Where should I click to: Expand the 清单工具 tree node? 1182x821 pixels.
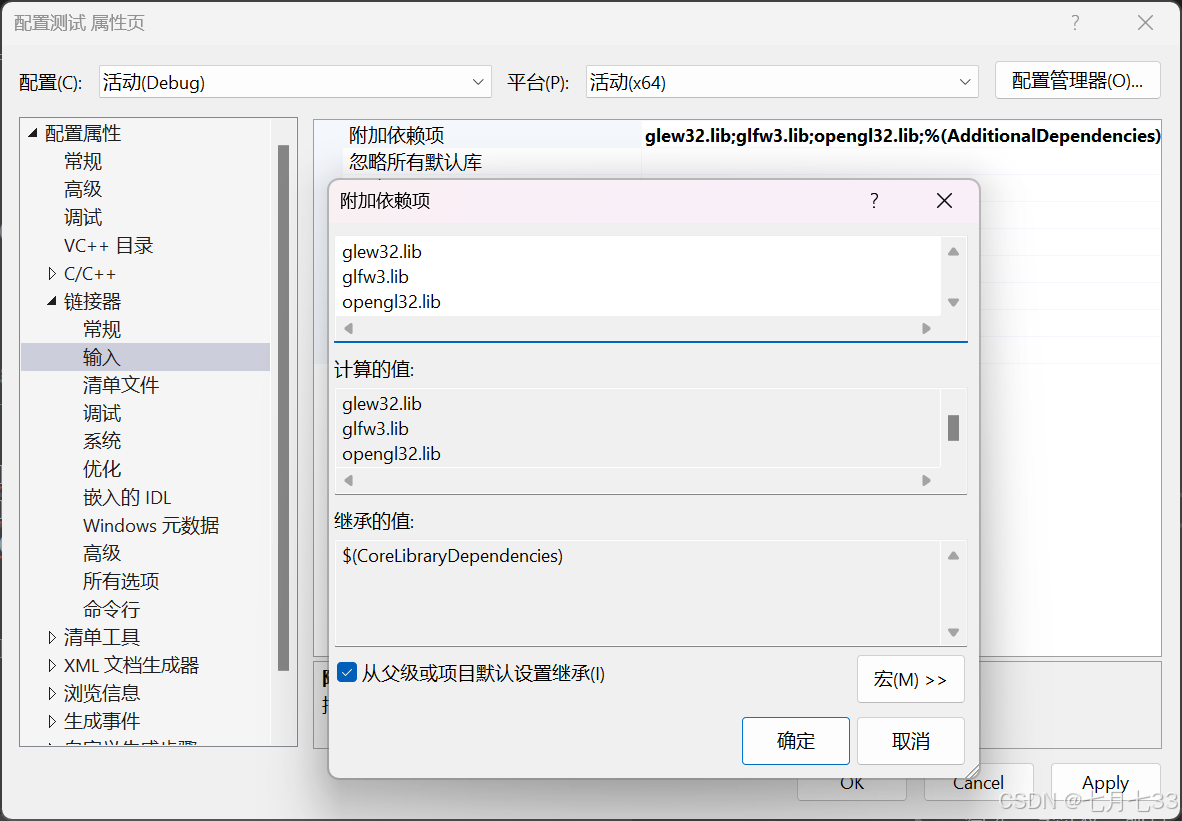(x=52, y=636)
